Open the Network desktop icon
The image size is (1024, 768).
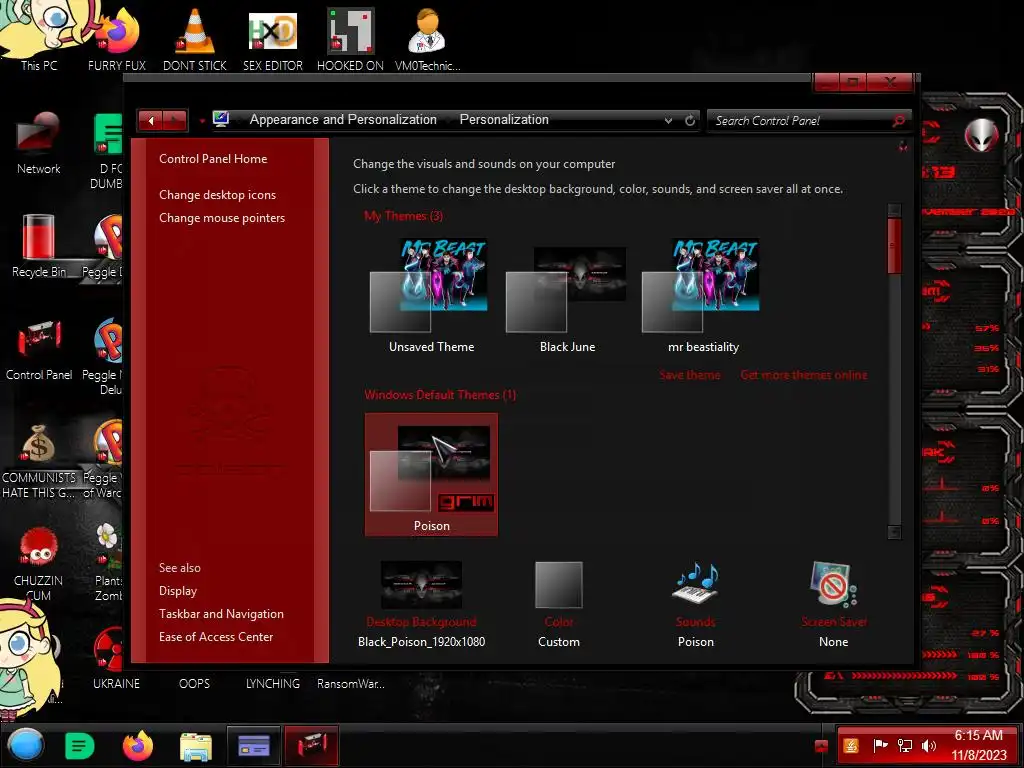click(39, 142)
